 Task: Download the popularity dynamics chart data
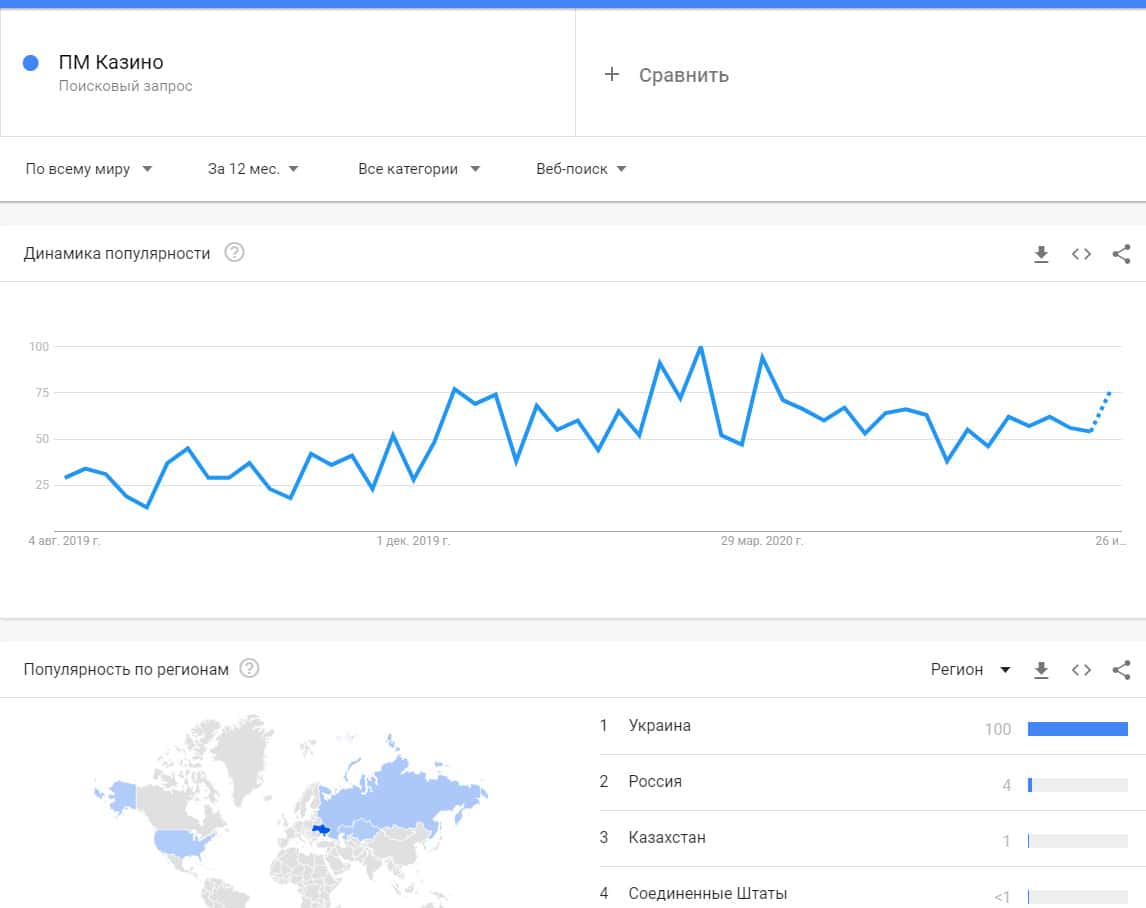1041,254
